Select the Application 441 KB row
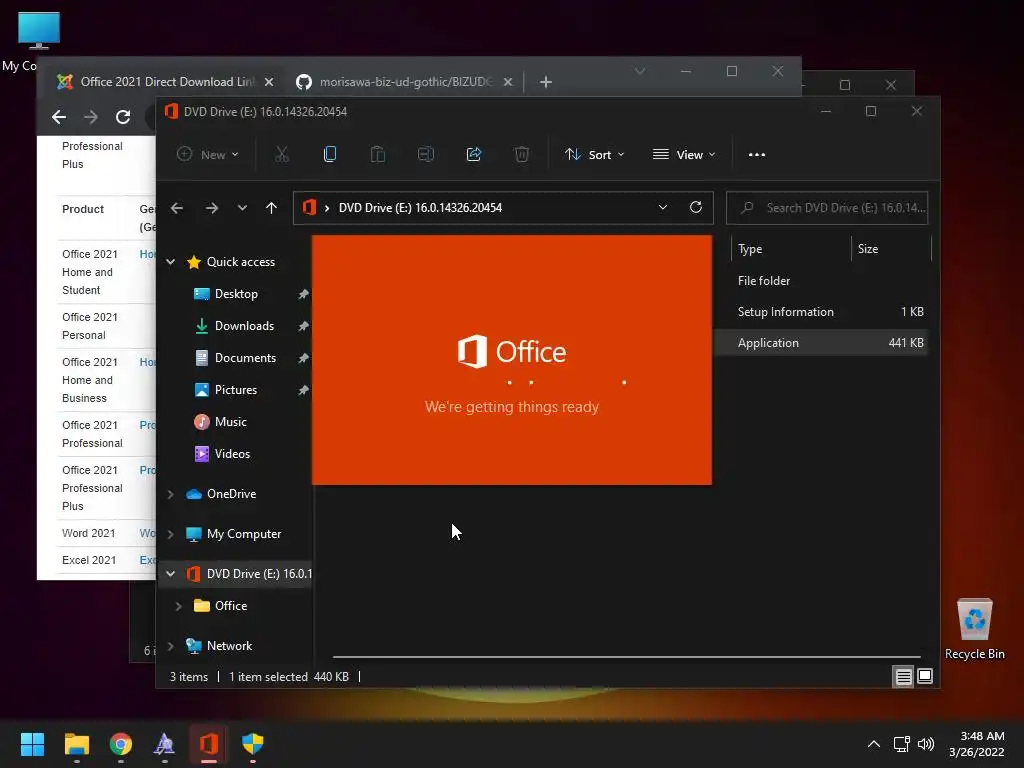 (x=822, y=343)
